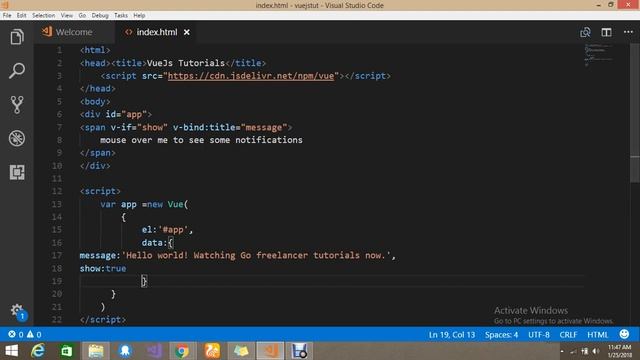Switch to the Welcome tab
Image resolution: width=640 pixels, height=360 pixels.
pyautogui.click(x=74, y=32)
